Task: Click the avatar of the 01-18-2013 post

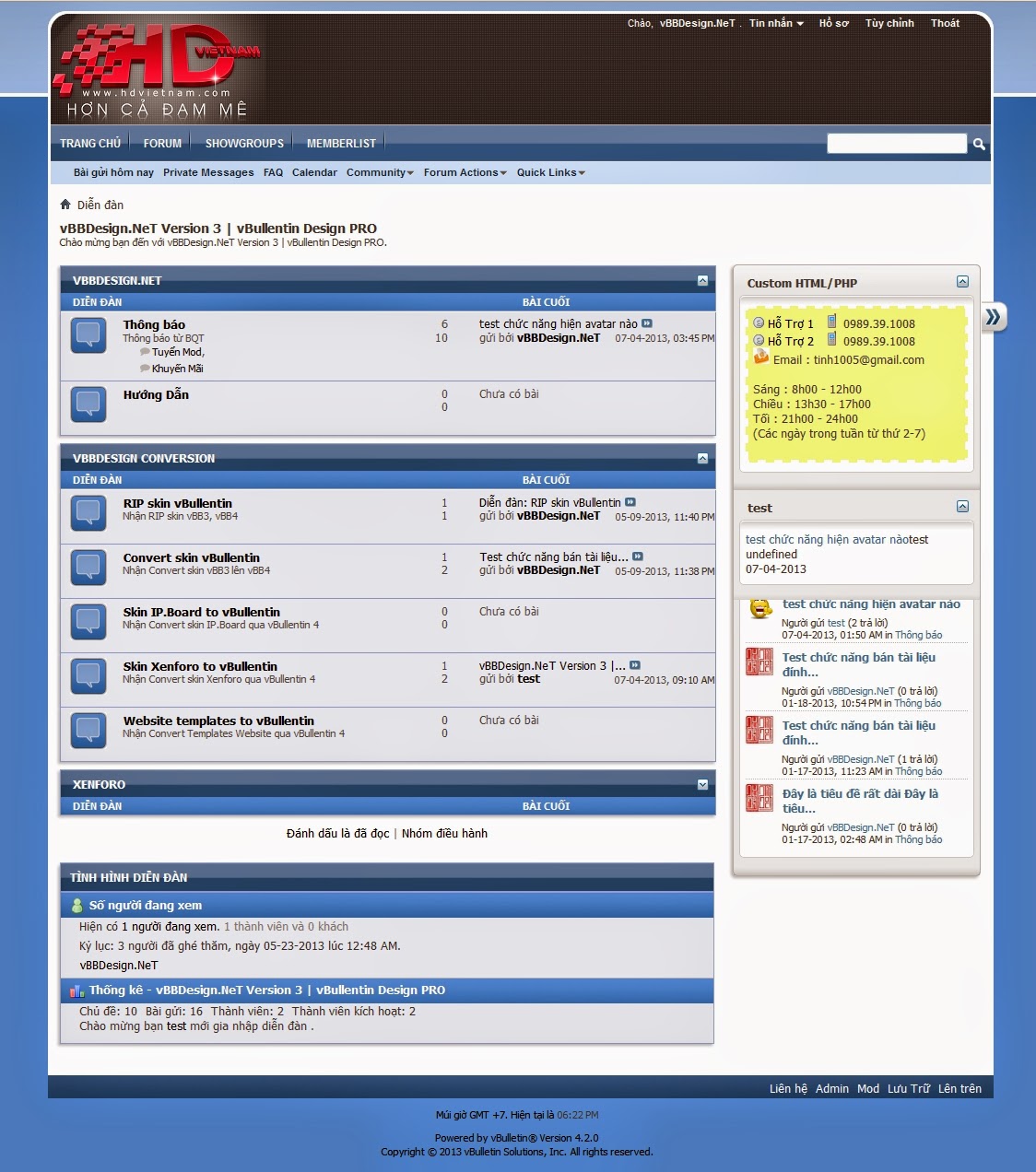Action: tap(759, 662)
